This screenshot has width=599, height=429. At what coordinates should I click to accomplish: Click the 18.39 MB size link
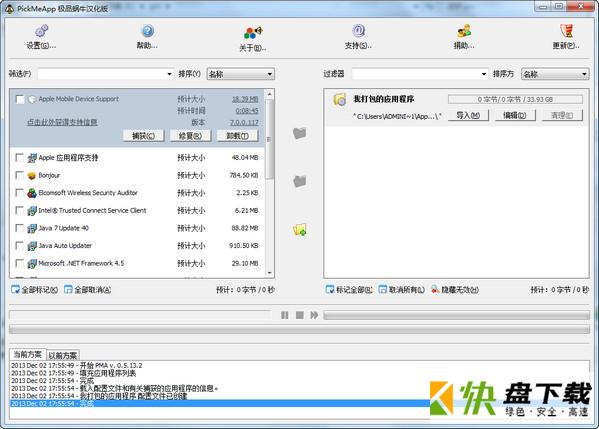tap(245, 99)
